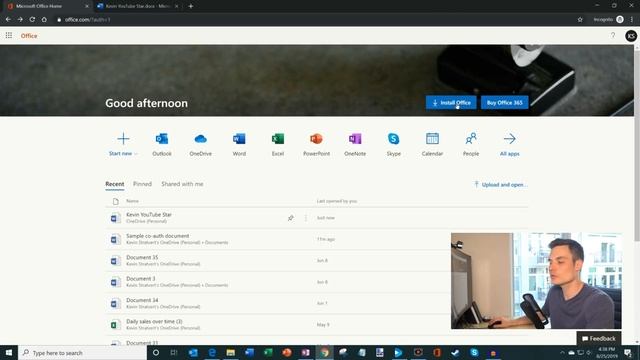Image resolution: width=640 pixels, height=360 pixels.
Task: Show all apps with the arrow icon
Action: [509, 144]
